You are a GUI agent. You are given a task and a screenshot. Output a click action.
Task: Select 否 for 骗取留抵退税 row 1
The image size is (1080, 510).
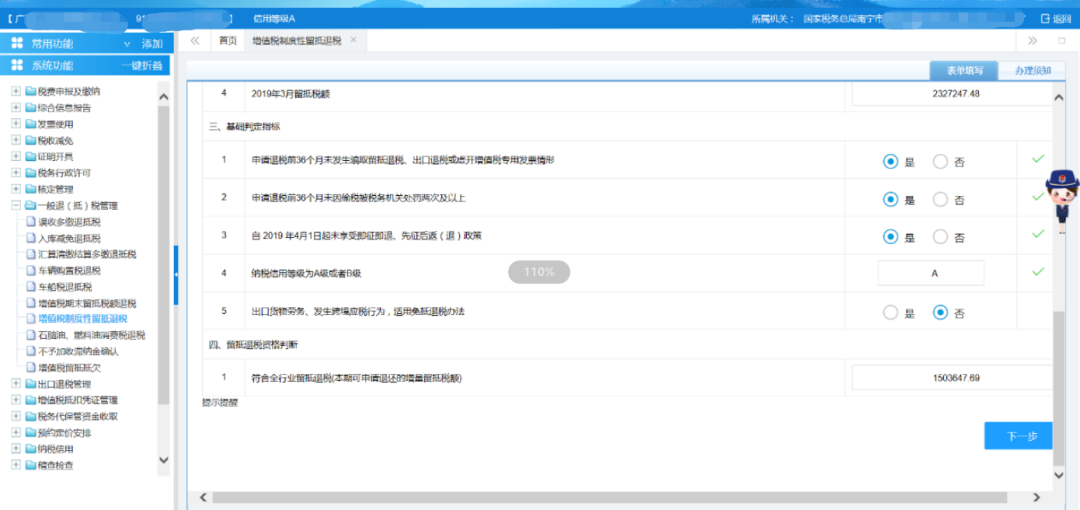tap(940, 162)
